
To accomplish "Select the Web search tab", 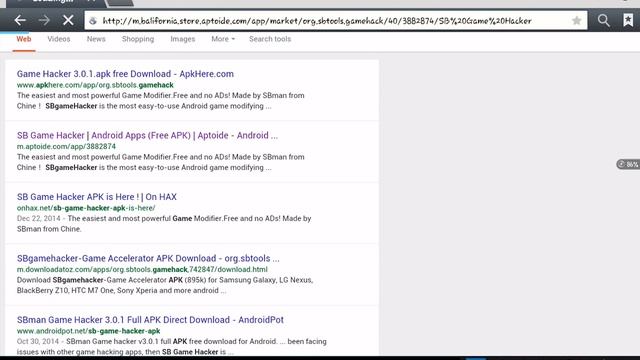I will (24, 39).
